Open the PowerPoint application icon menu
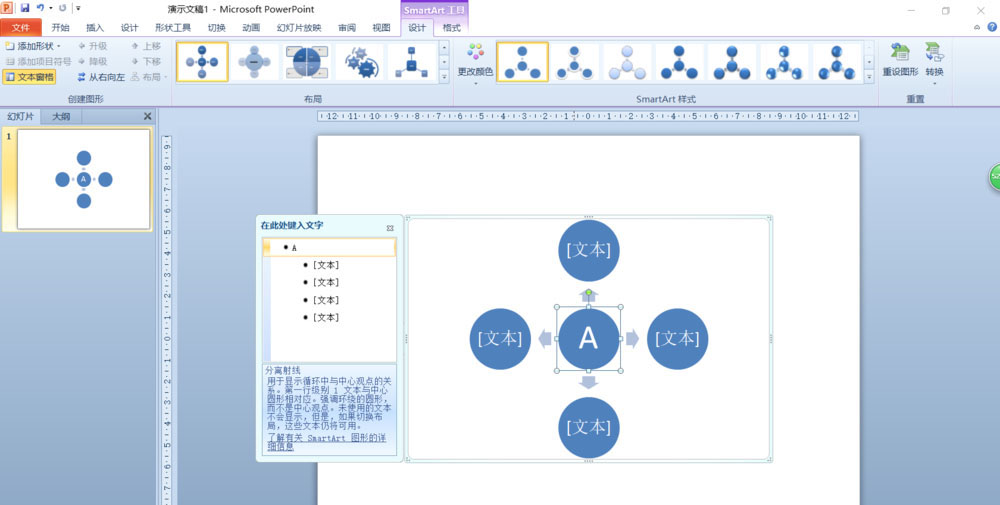The width and height of the screenshot is (1000, 505). pos(8,8)
